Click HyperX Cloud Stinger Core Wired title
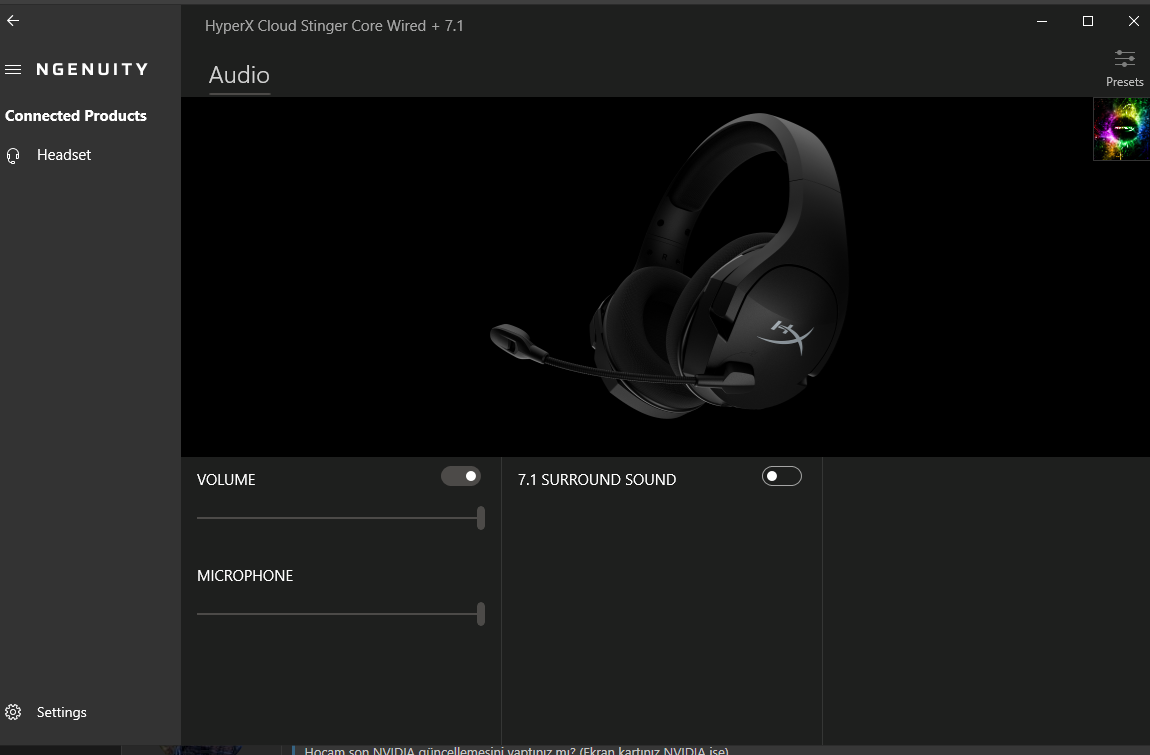Viewport: 1150px width, 755px height. (x=334, y=26)
